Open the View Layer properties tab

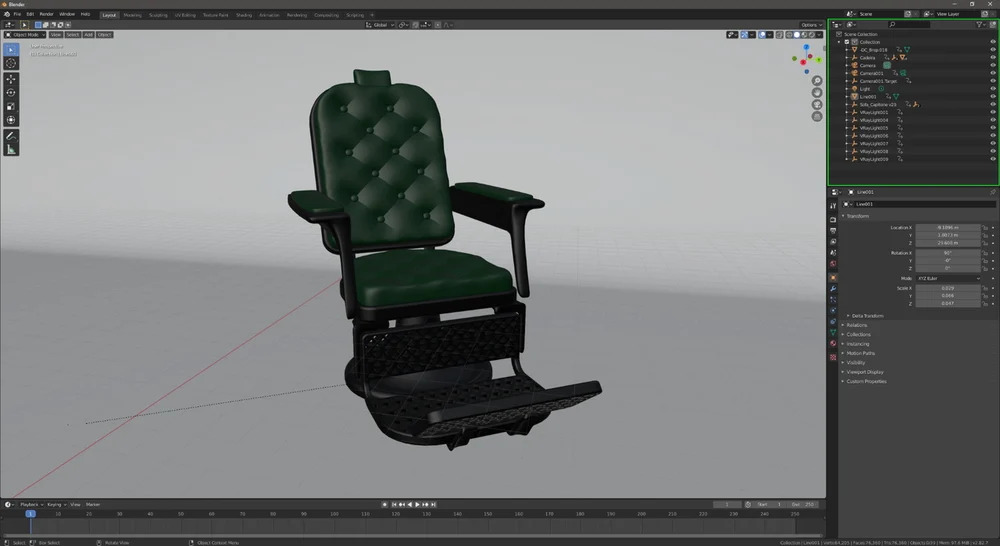coord(833,241)
